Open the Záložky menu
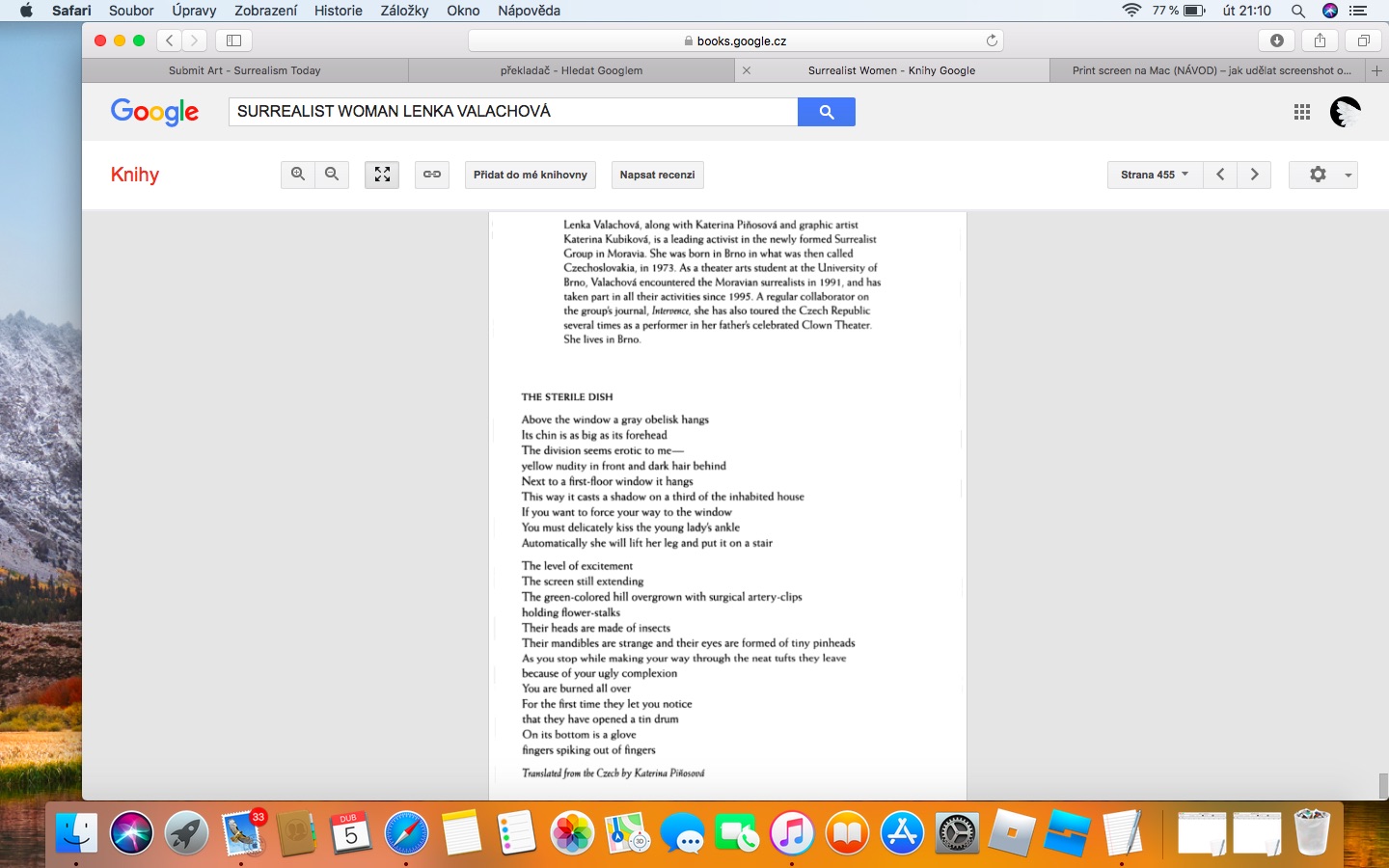The width and height of the screenshot is (1389, 868). tap(404, 11)
